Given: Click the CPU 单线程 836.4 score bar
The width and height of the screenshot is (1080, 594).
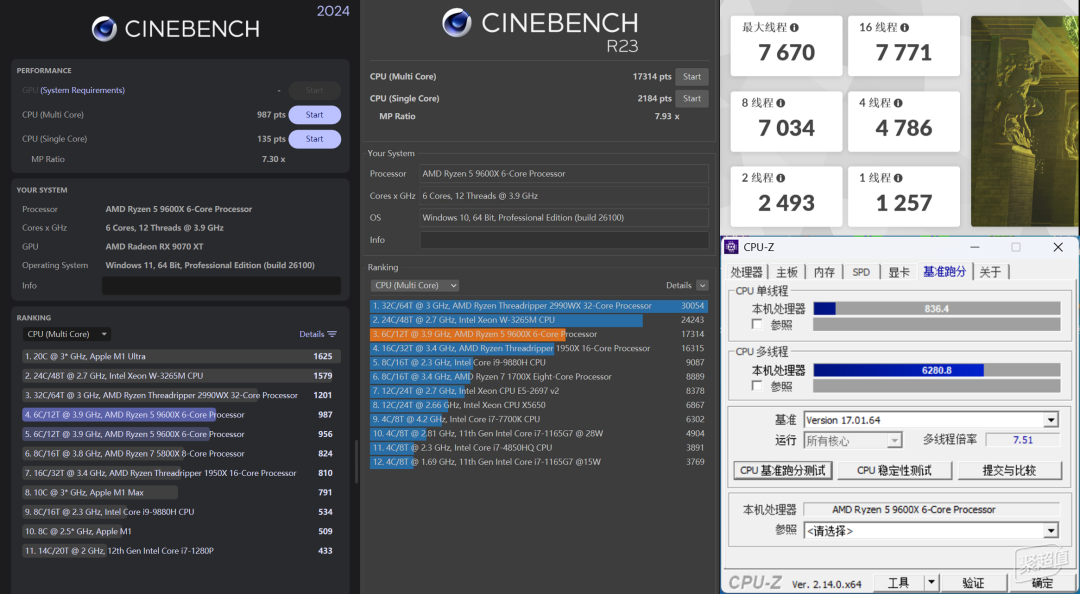Looking at the screenshot, I should coord(937,309).
